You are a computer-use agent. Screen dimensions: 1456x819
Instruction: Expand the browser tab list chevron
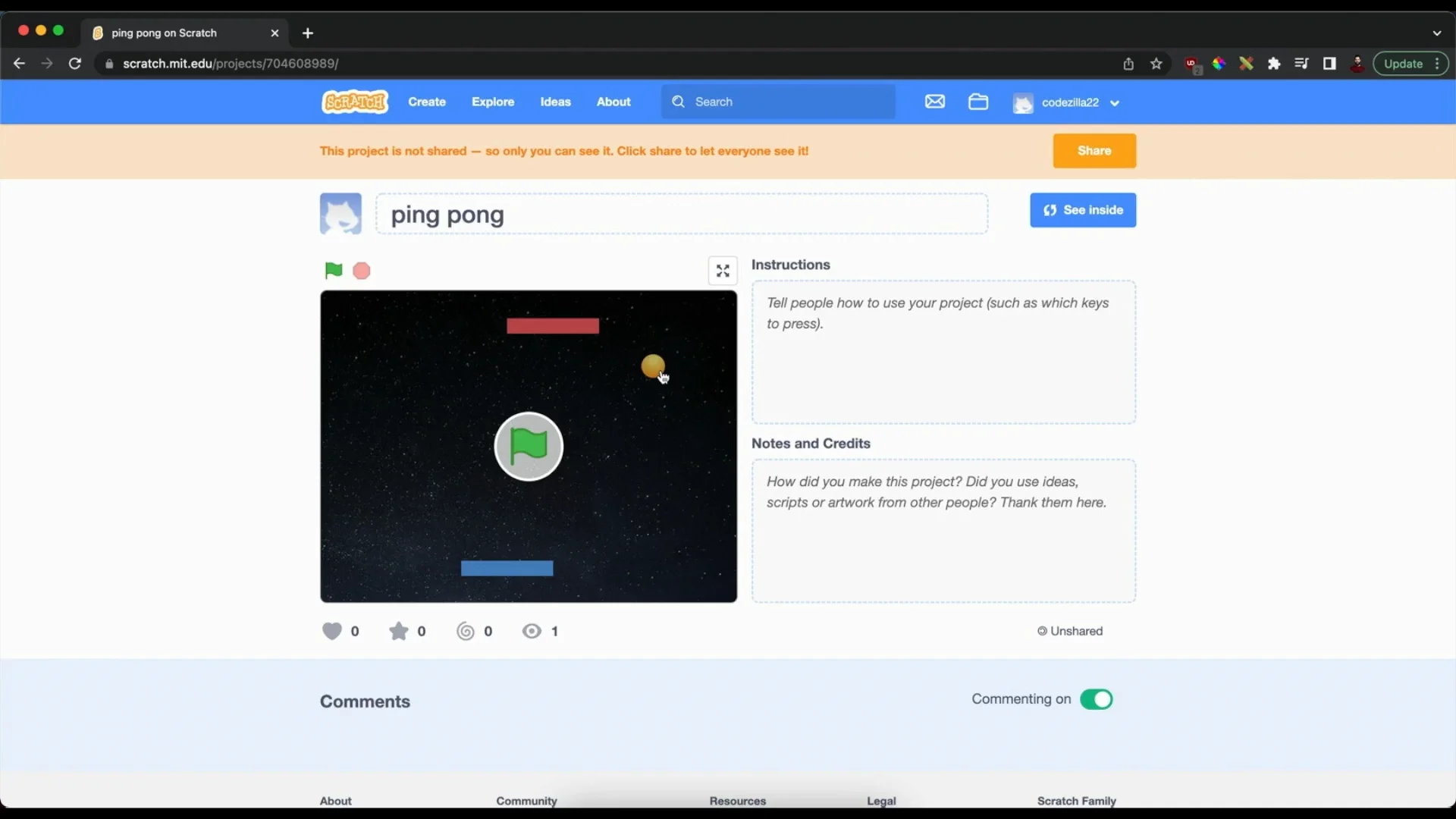click(x=1436, y=33)
